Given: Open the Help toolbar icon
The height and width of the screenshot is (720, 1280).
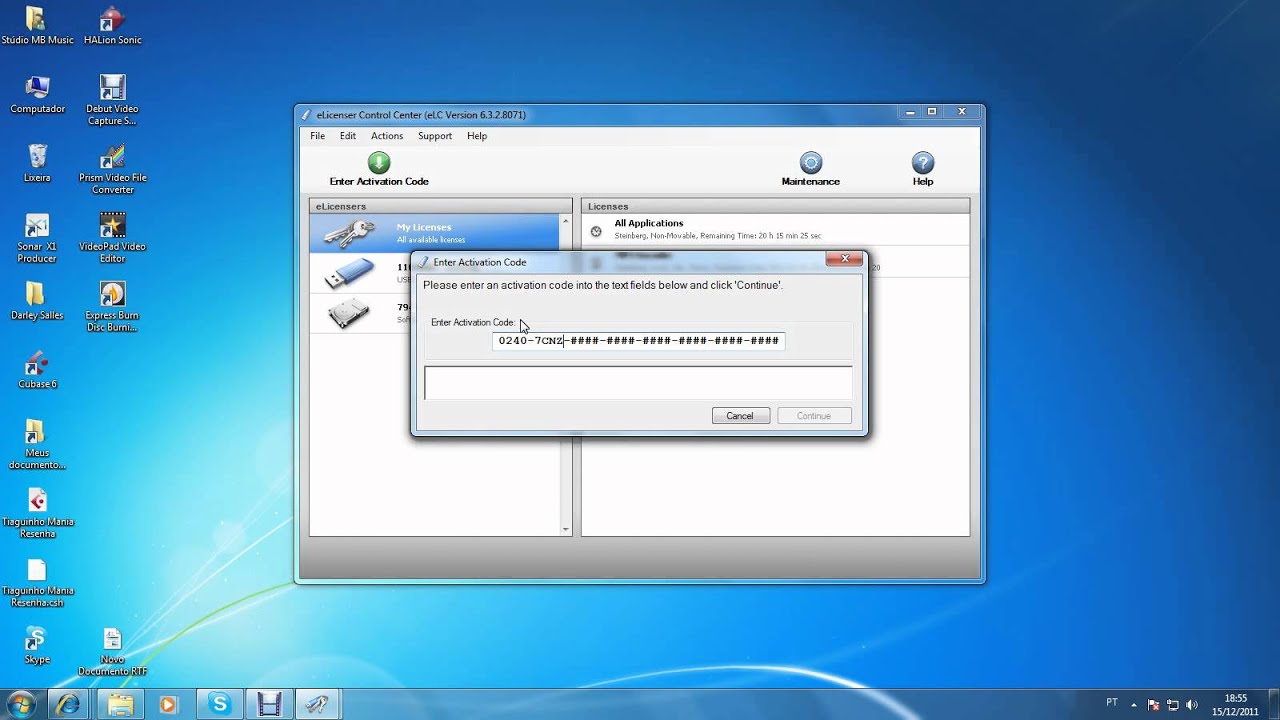Looking at the screenshot, I should pos(923,169).
